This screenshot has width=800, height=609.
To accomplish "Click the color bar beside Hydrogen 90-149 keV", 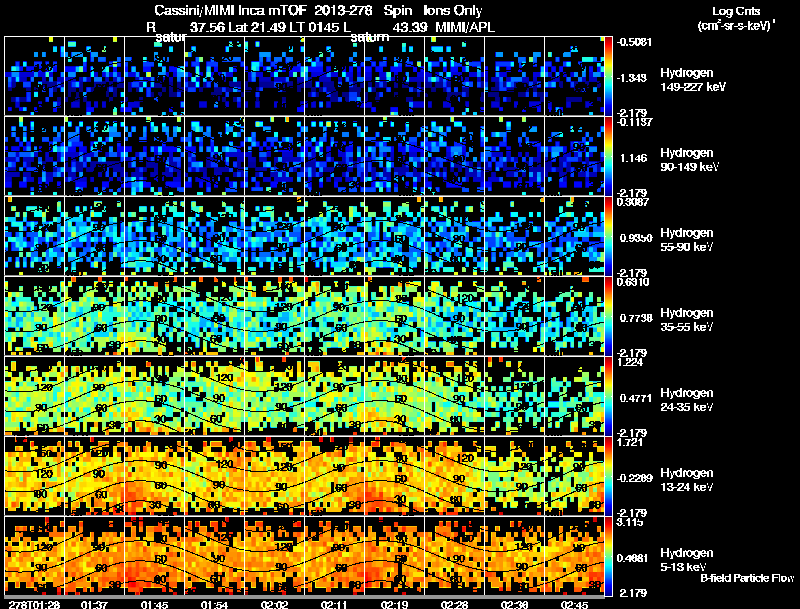I will click(608, 156).
